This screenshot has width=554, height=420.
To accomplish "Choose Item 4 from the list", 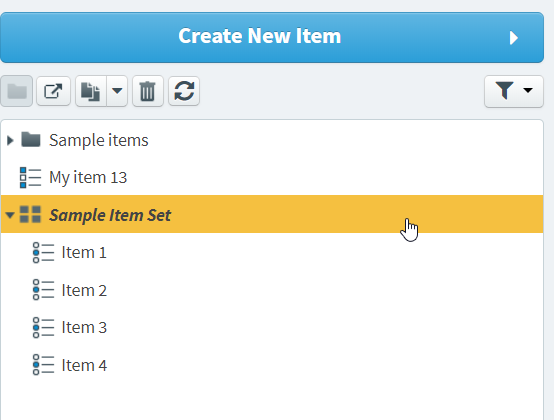I will (x=84, y=365).
